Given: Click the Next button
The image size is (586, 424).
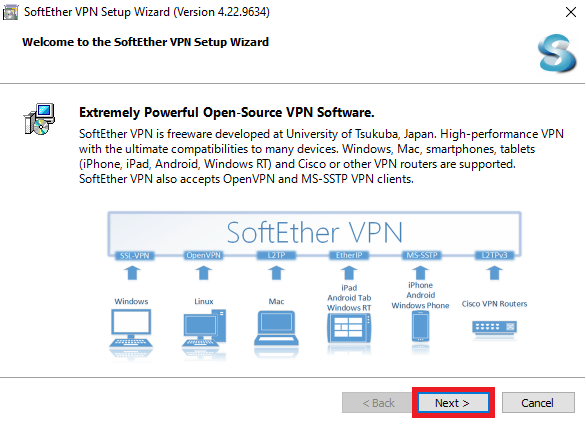Looking at the screenshot, I should point(453,403).
